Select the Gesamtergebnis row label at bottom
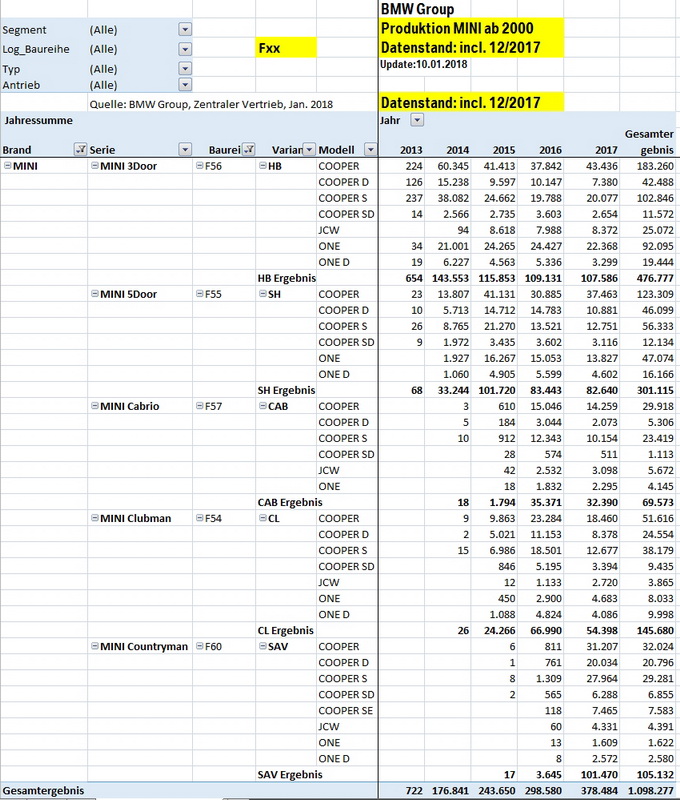The image size is (680, 800). point(43,791)
